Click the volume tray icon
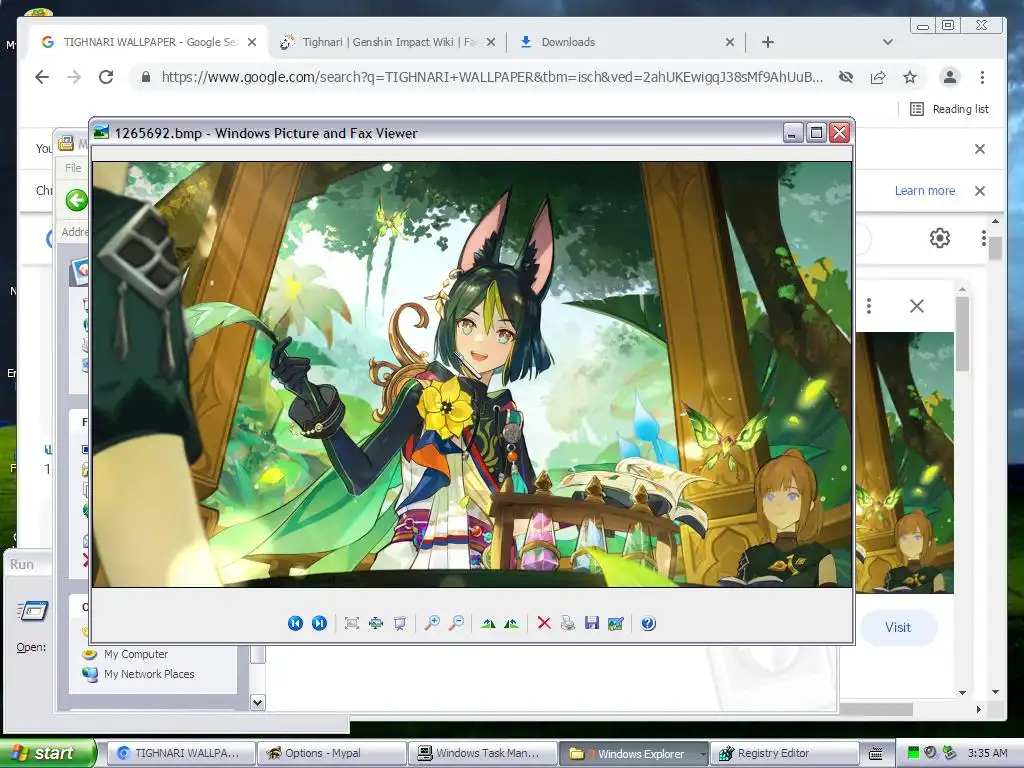The width and height of the screenshot is (1024, 768). [x=931, y=753]
